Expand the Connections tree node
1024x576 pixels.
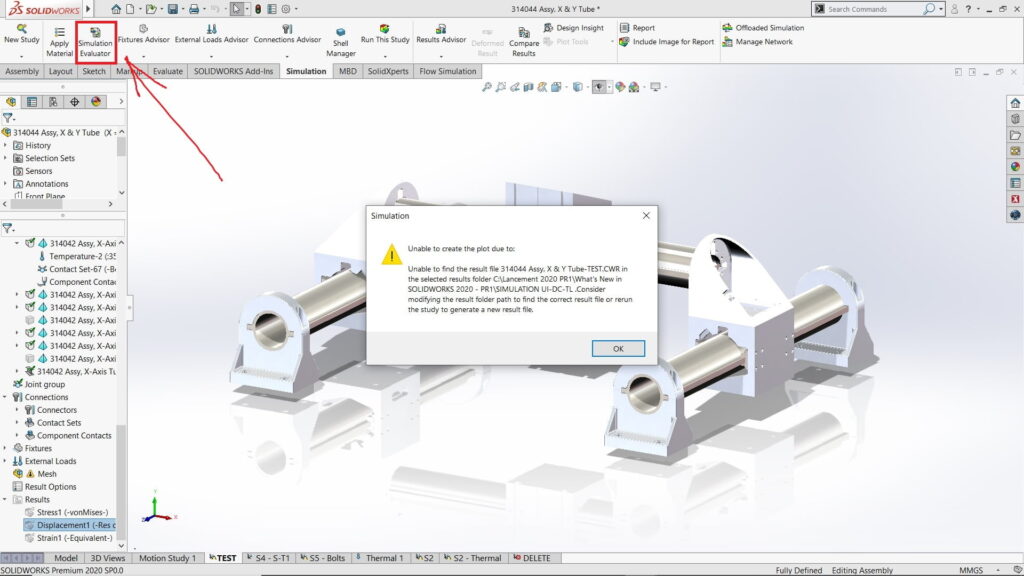click(x=6, y=397)
